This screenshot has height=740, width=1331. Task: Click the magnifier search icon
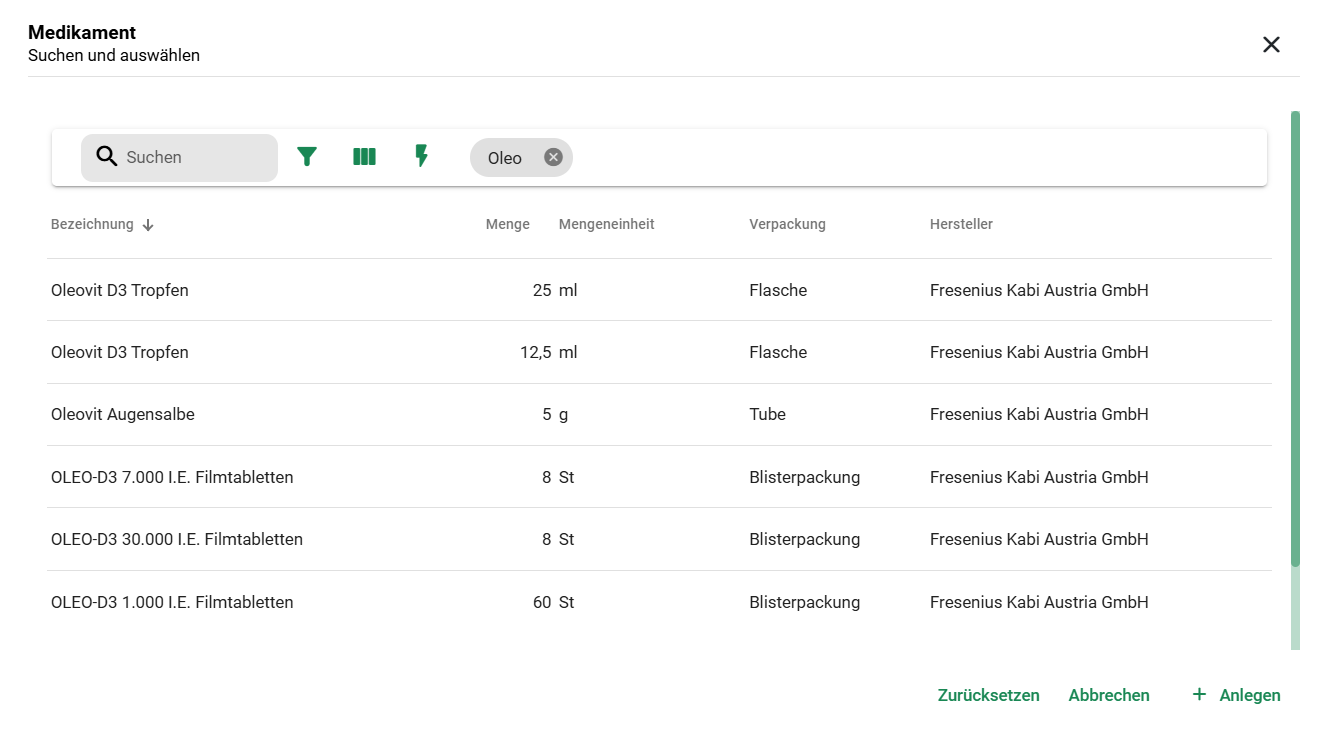click(x=107, y=157)
